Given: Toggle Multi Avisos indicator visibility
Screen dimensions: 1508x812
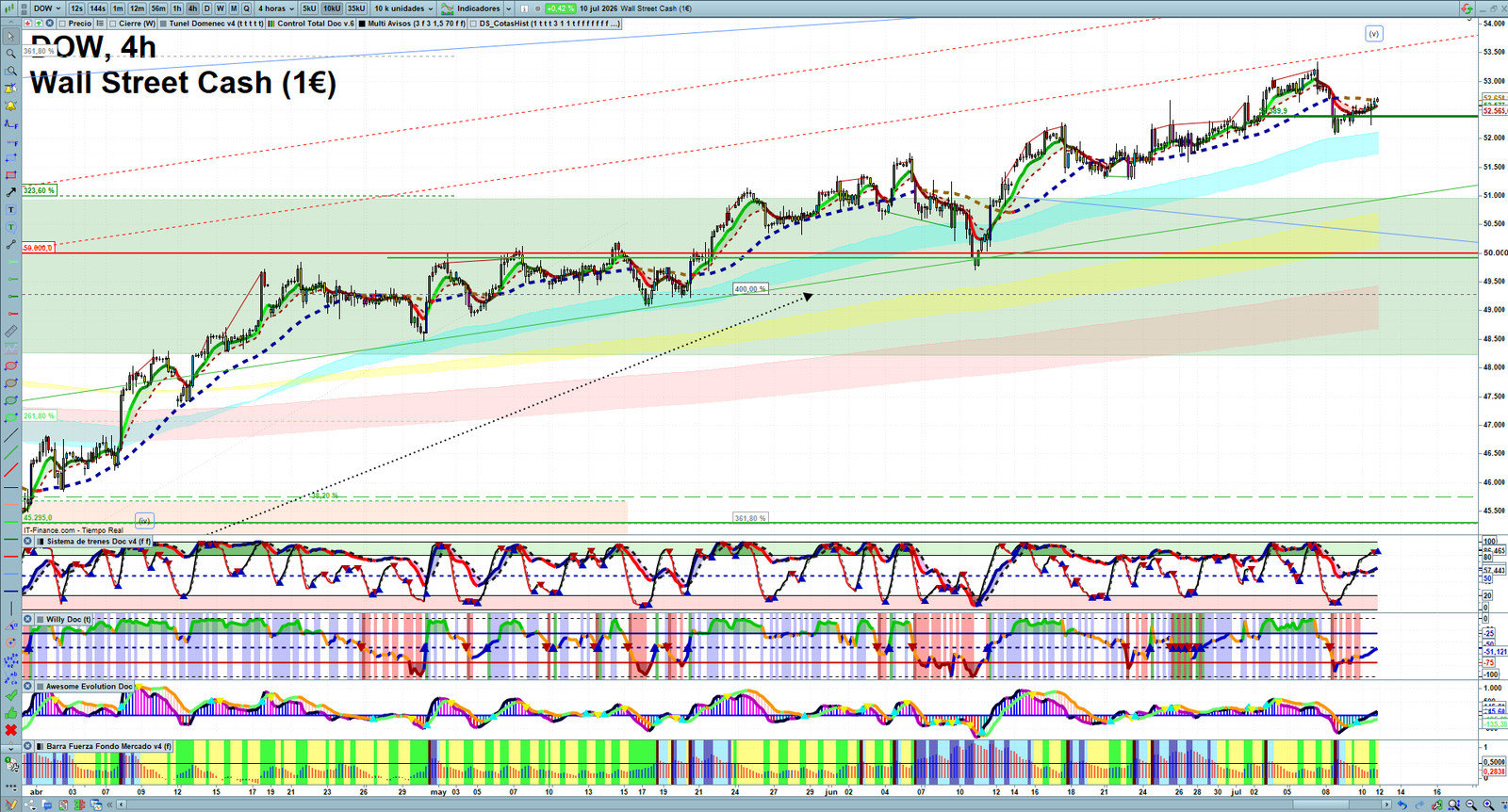Looking at the screenshot, I should pyautogui.click(x=362, y=24).
